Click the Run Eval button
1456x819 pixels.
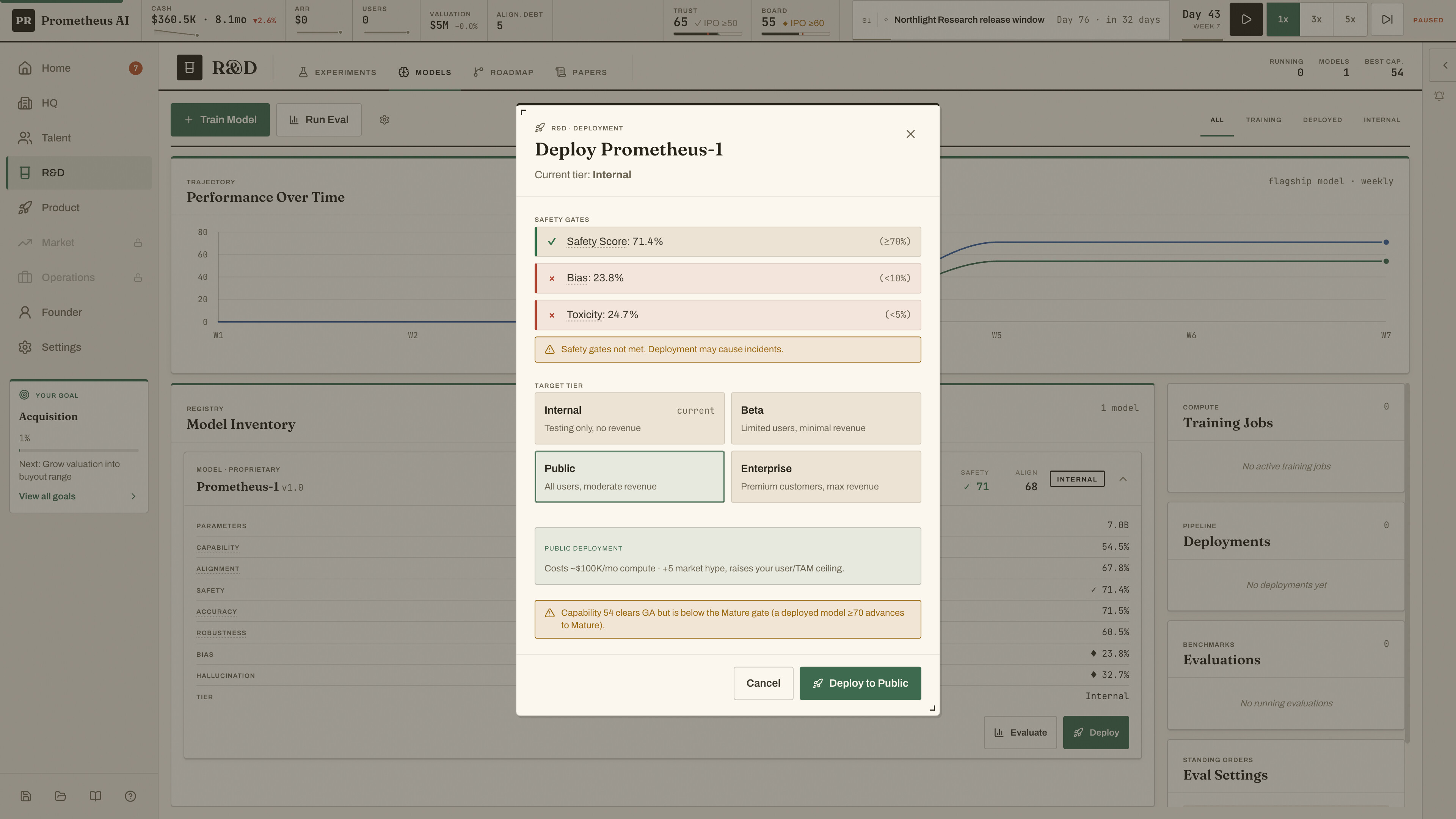[319, 120]
